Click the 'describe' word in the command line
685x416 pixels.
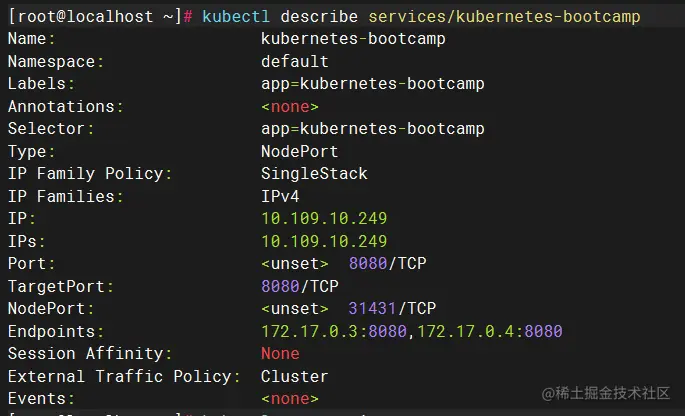(319, 17)
